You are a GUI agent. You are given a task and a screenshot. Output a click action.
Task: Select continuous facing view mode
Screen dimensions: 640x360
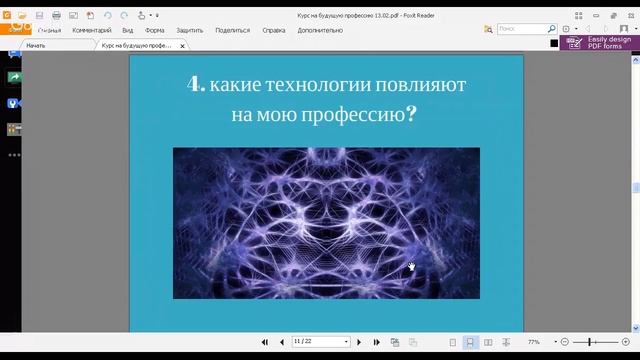point(506,342)
